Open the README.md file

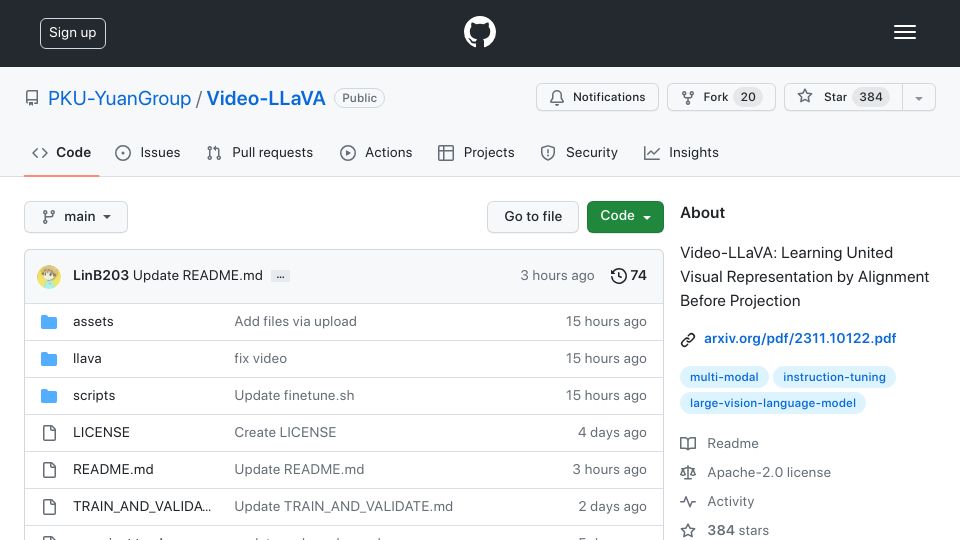pyautogui.click(x=113, y=470)
